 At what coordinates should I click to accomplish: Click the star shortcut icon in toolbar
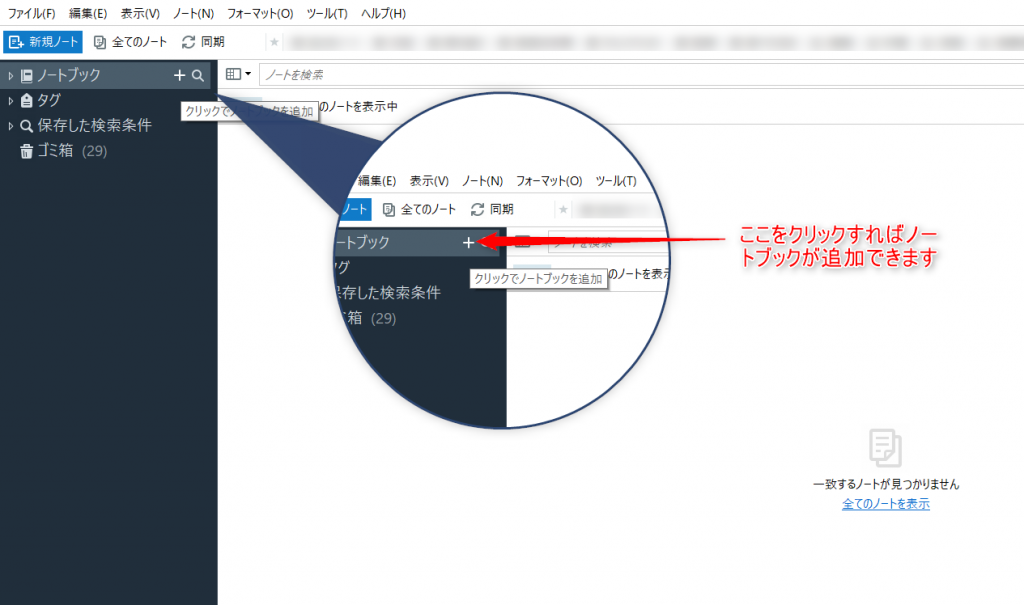point(275,42)
